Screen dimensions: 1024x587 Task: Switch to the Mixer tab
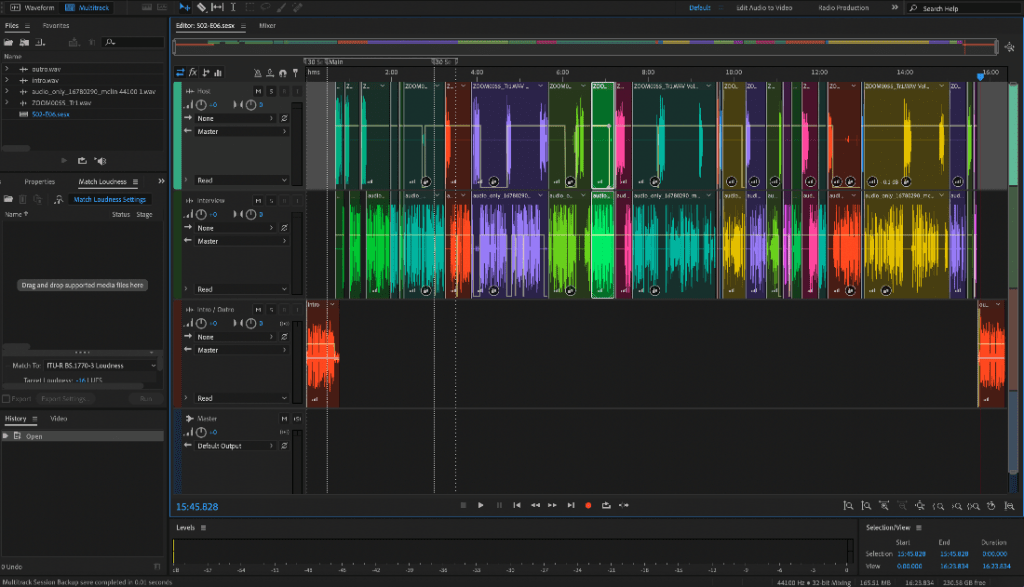[x=267, y=25]
